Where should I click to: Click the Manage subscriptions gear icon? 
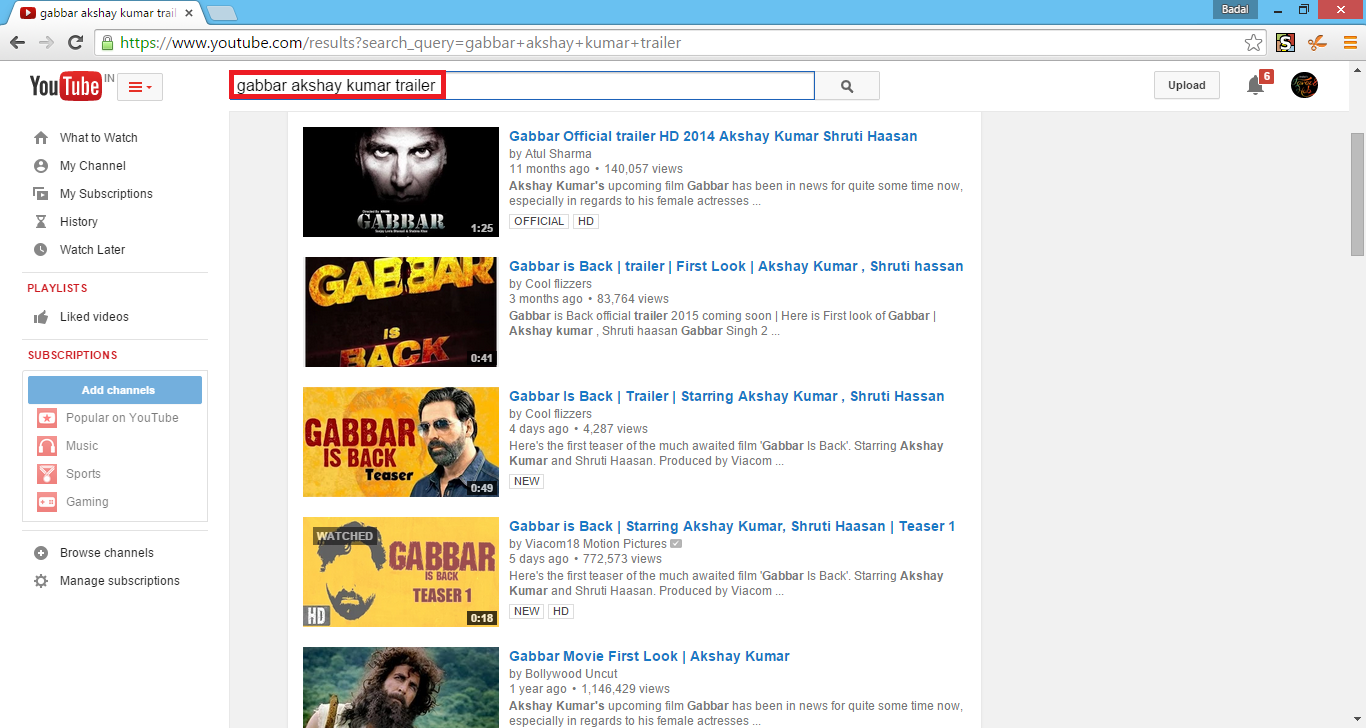click(x=41, y=581)
